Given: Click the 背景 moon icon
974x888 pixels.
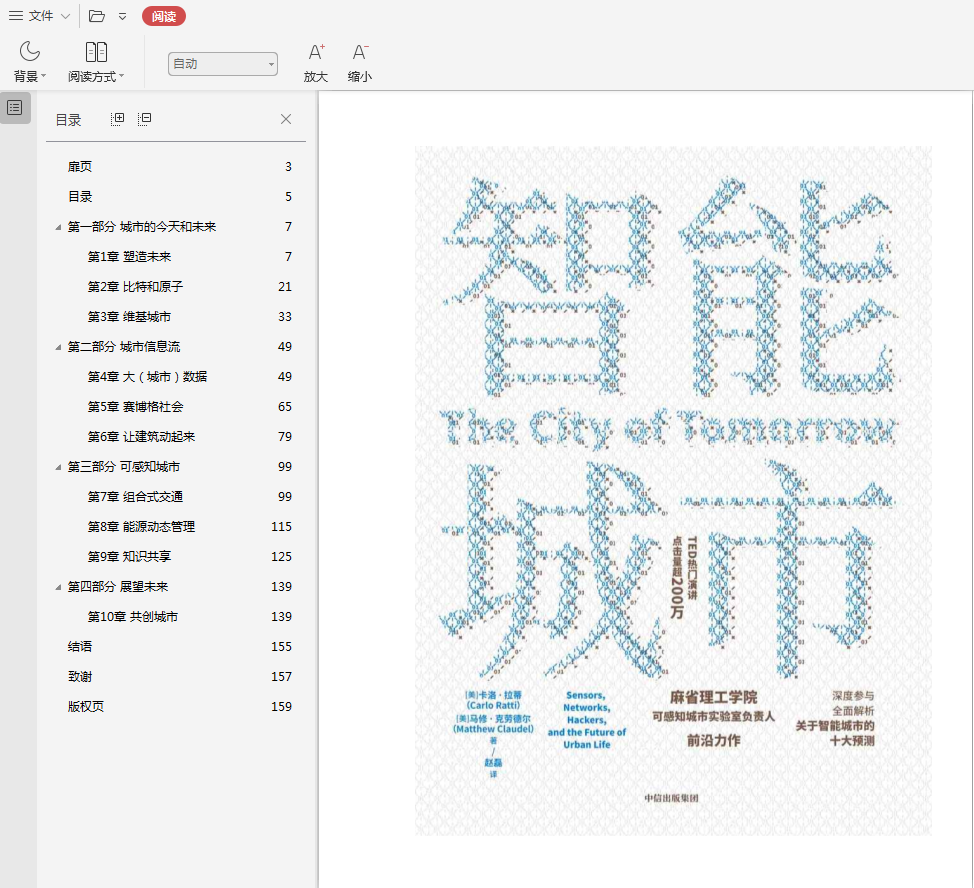Looking at the screenshot, I should (x=29, y=52).
